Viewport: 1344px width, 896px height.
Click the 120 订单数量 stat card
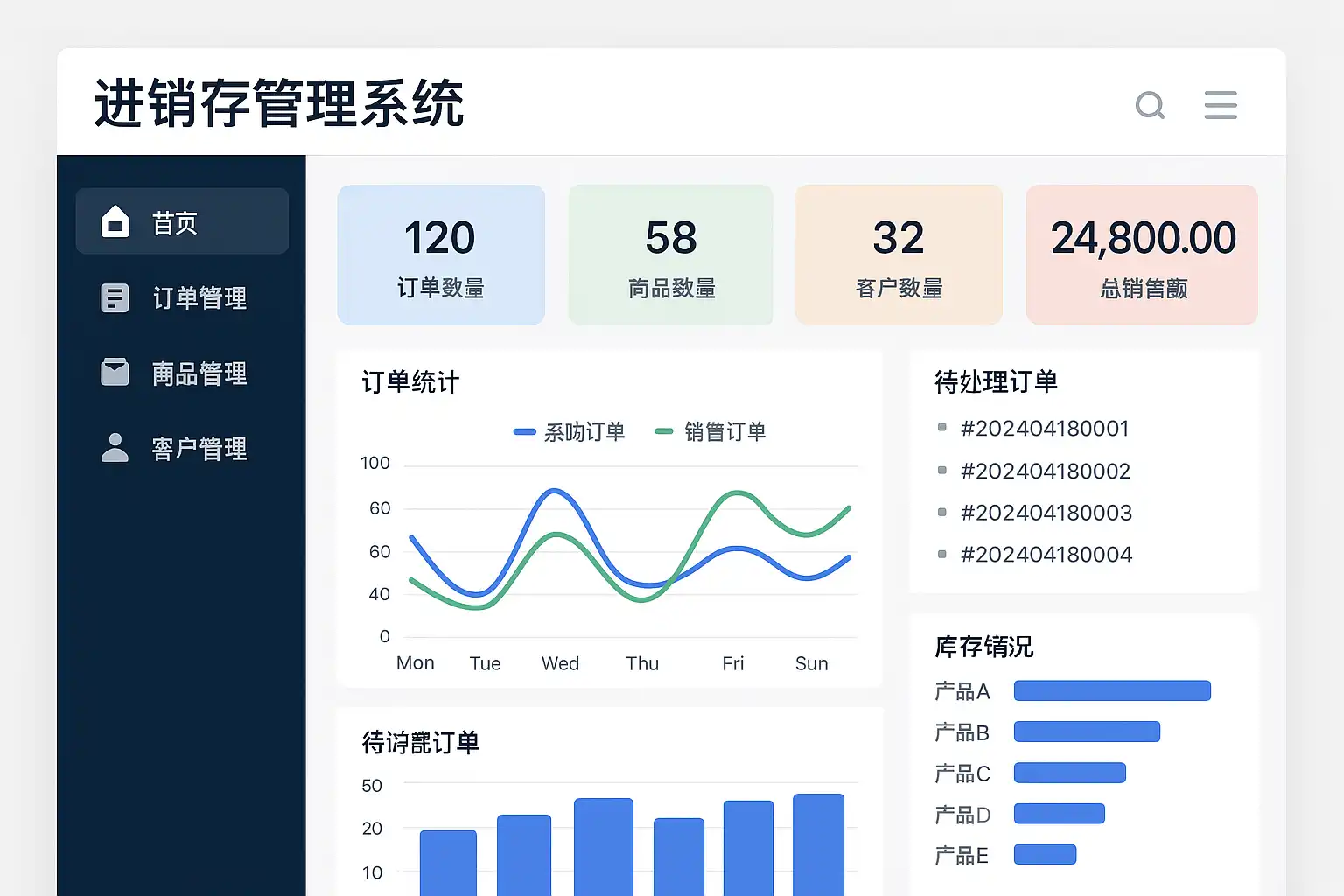[441, 255]
